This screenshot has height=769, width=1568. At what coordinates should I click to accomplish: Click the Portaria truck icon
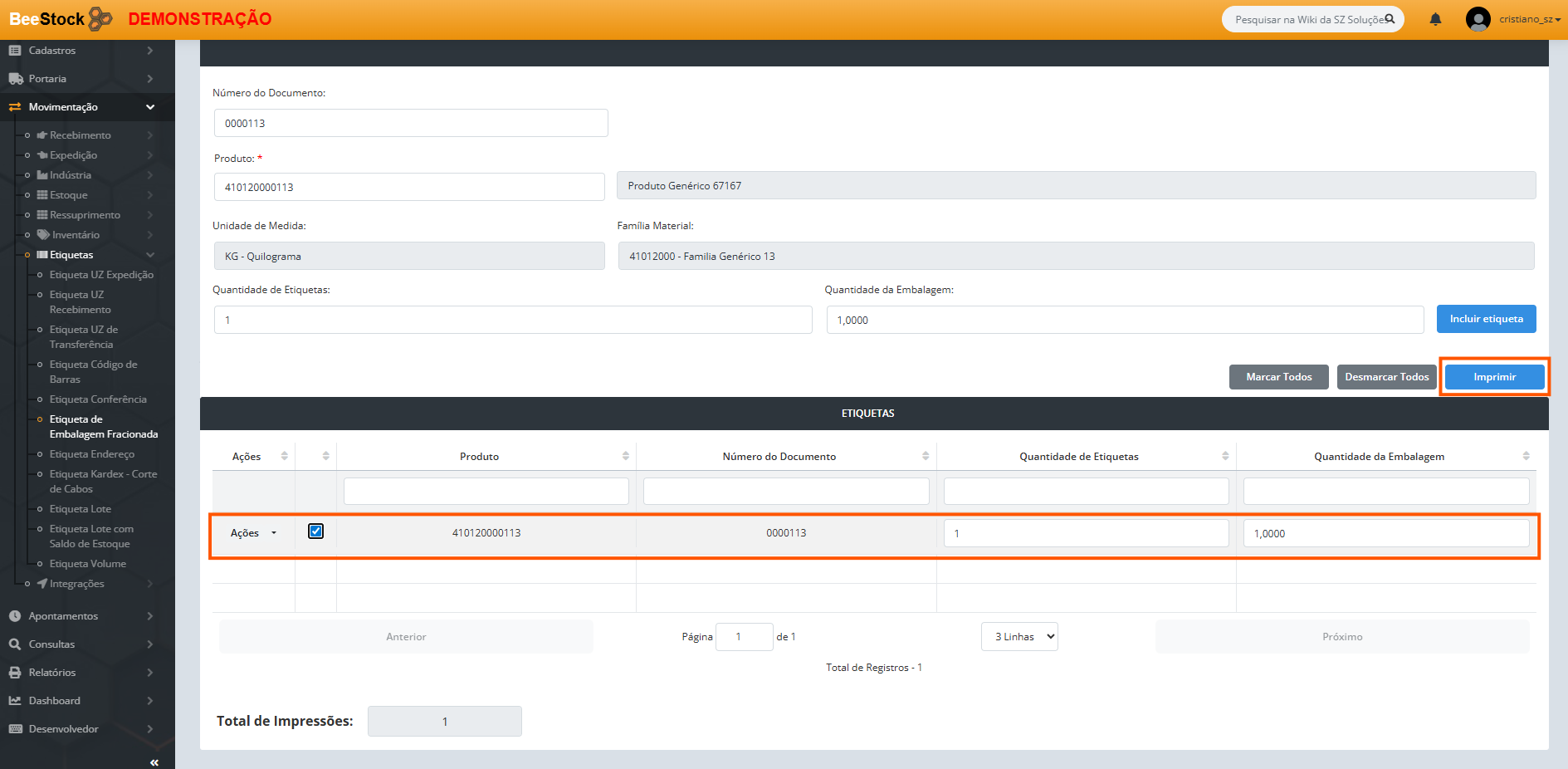[x=15, y=79]
